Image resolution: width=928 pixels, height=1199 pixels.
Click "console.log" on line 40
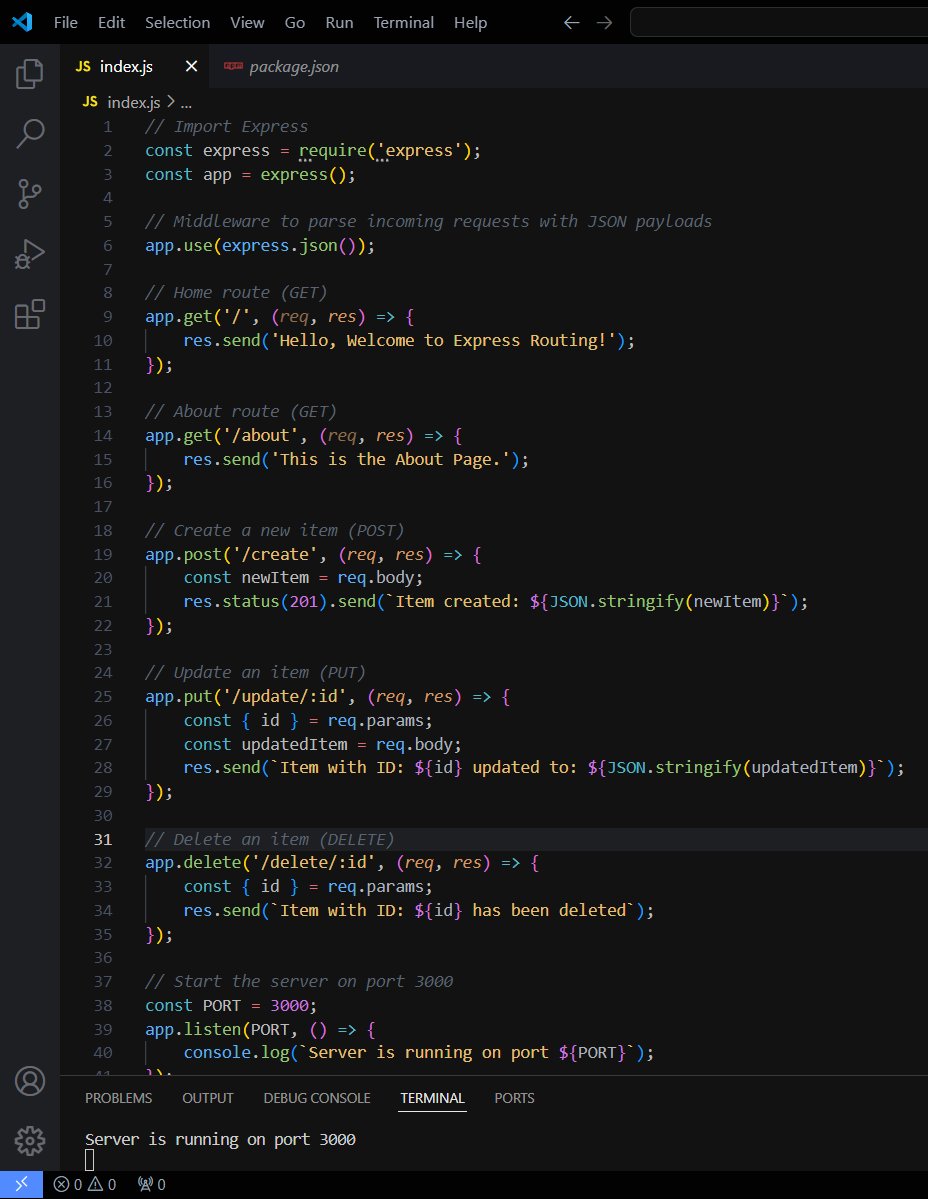tap(236, 1053)
